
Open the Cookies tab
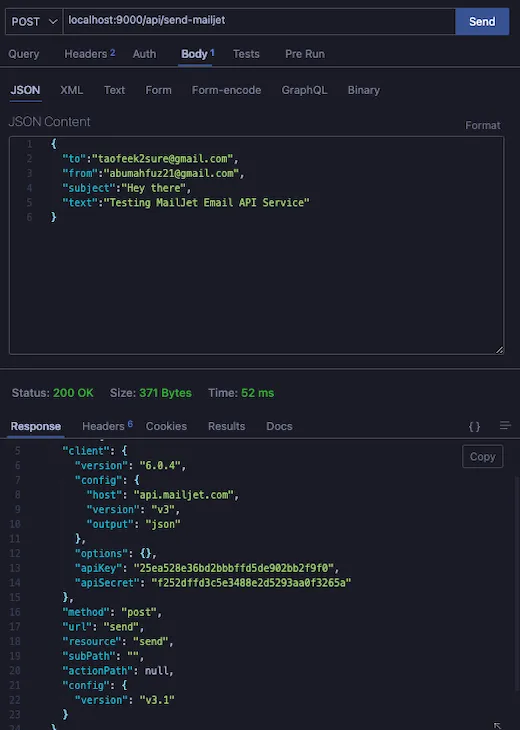166,426
